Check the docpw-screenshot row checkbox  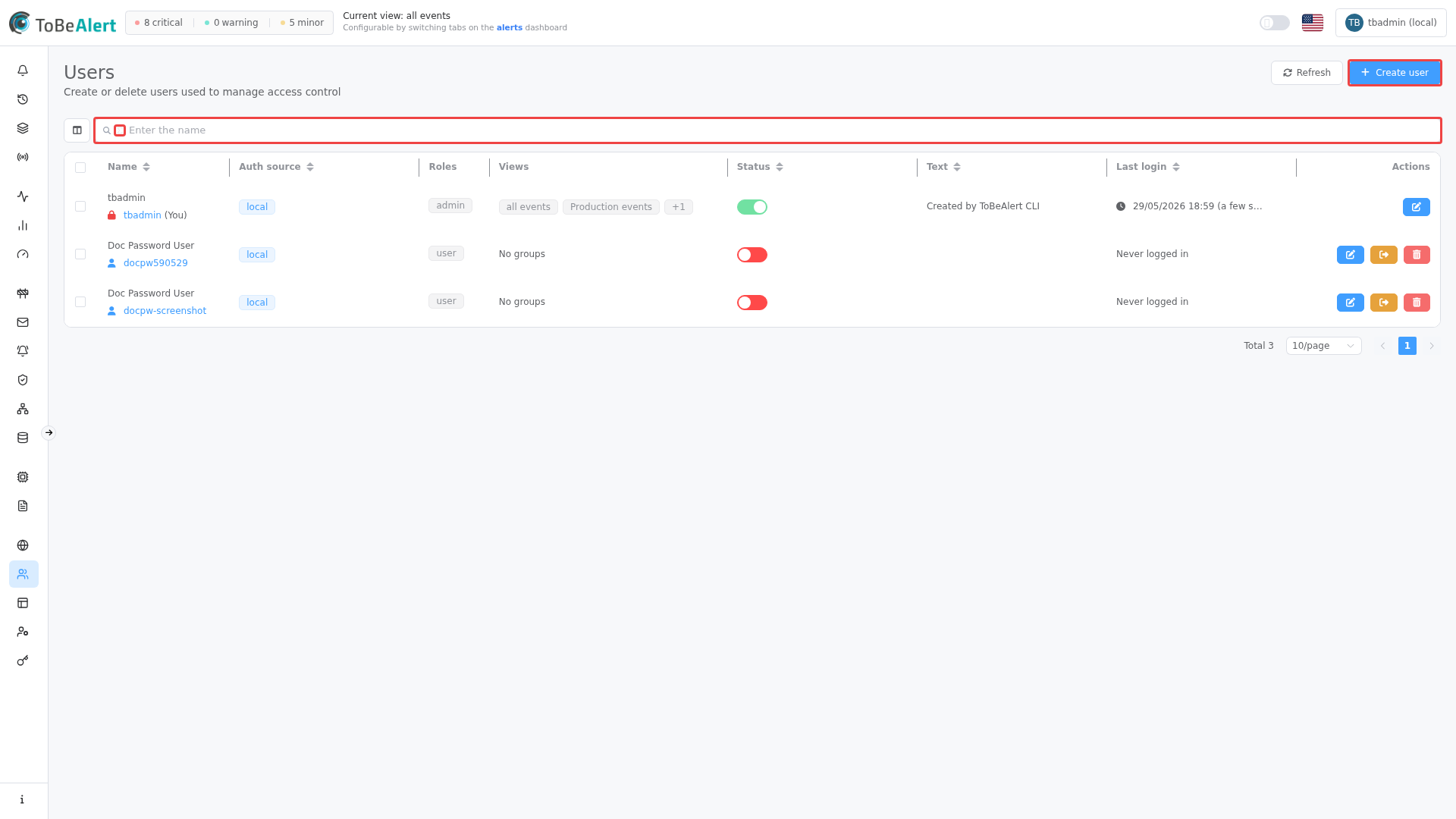click(x=80, y=302)
